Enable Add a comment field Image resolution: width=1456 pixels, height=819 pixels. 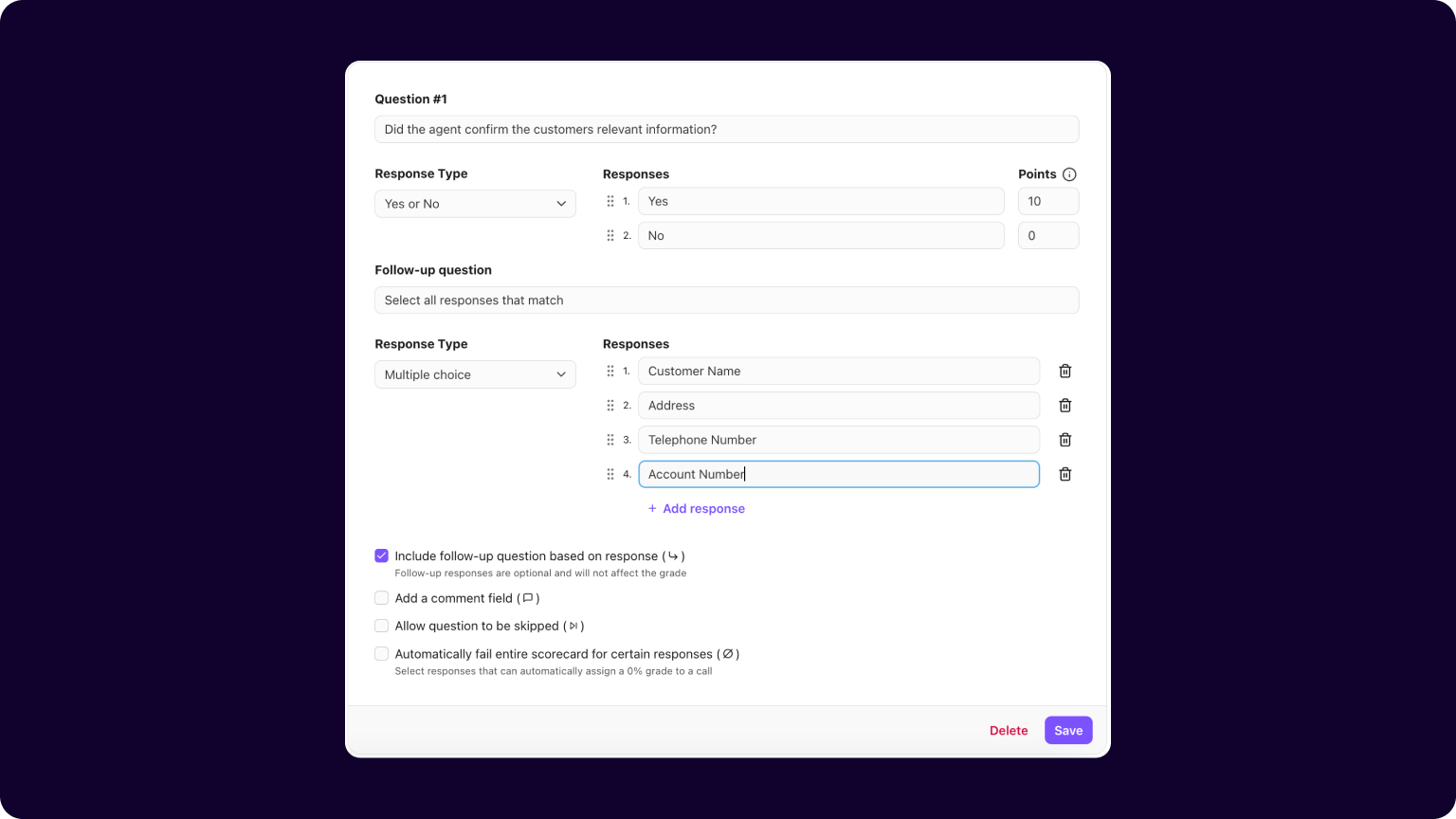pyautogui.click(x=381, y=598)
